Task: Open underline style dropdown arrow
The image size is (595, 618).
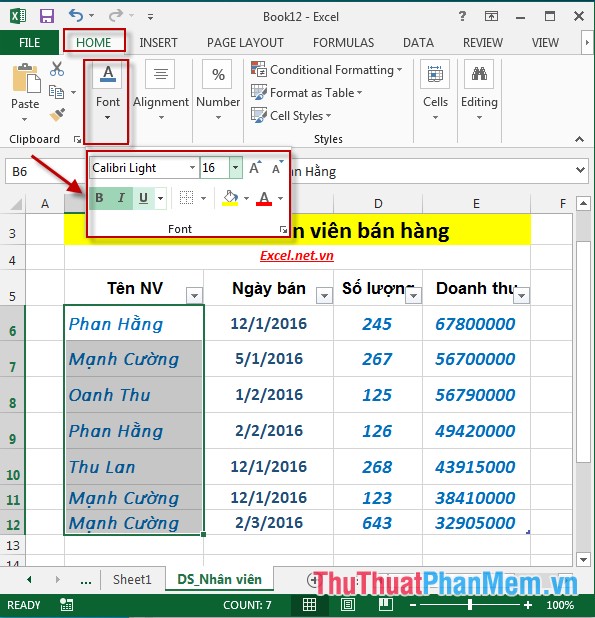Action: tap(160, 198)
